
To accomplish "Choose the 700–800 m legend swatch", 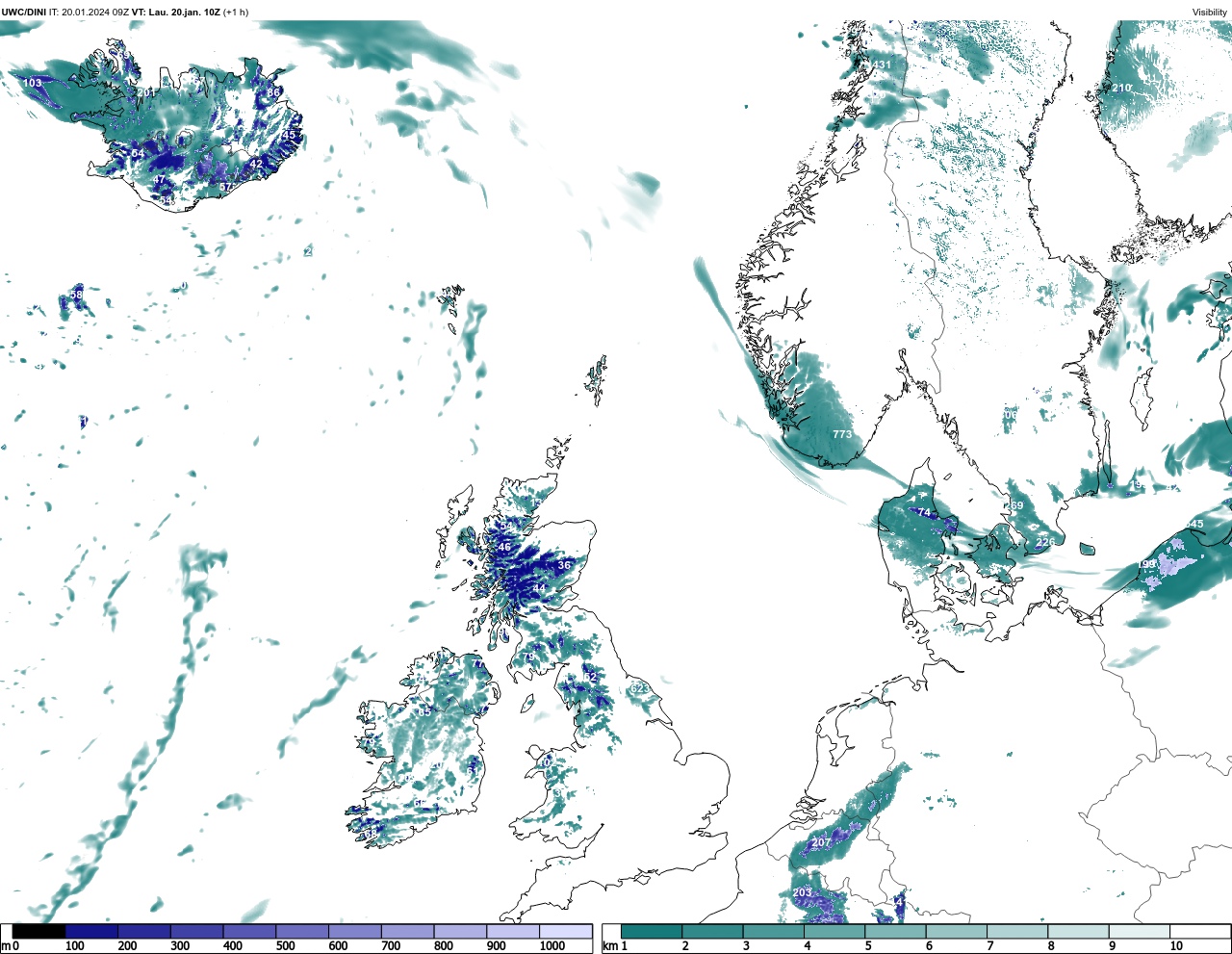I will pyautogui.click(x=407, y=931).
